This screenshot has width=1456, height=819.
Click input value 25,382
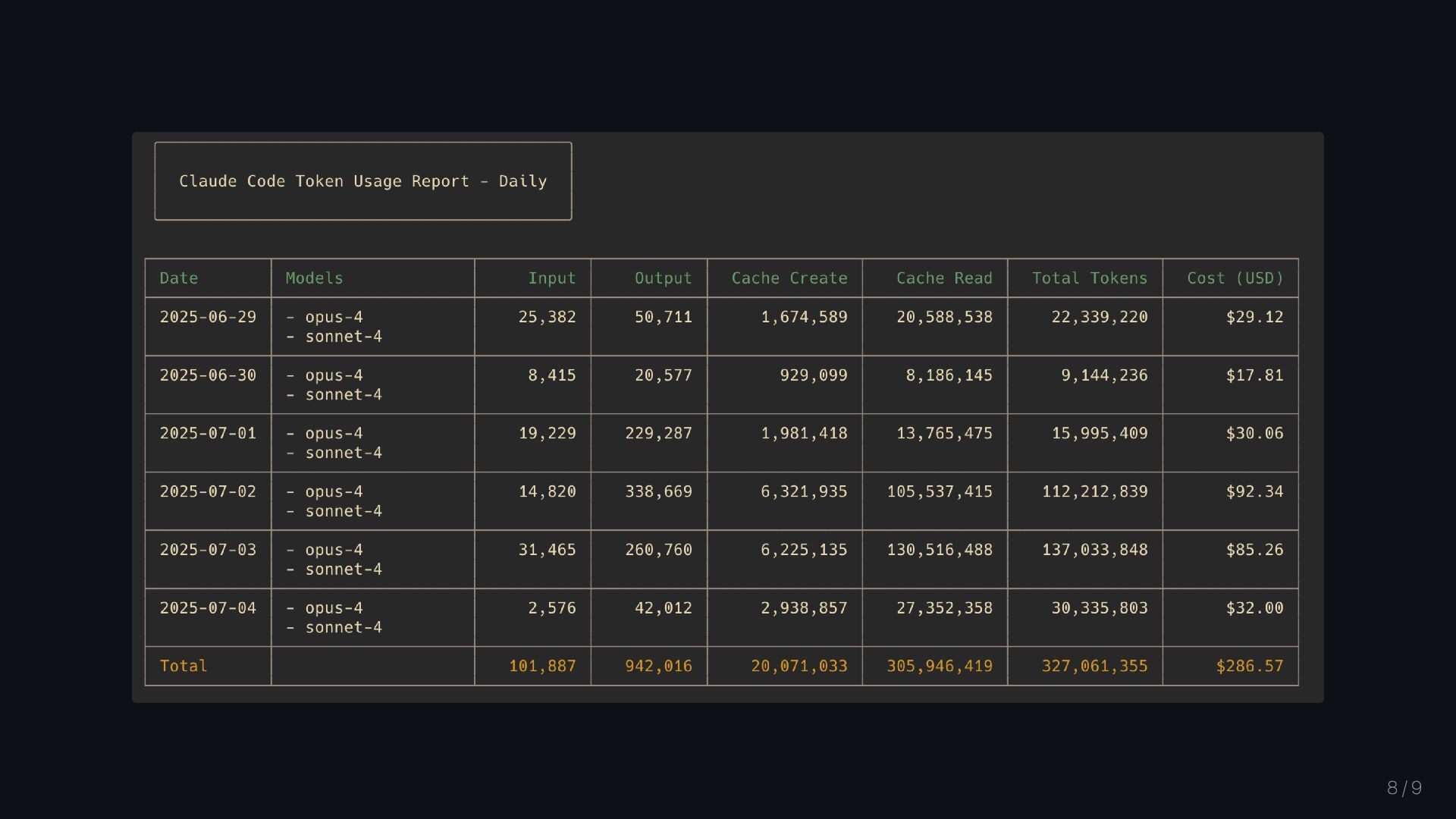[548, 317]
